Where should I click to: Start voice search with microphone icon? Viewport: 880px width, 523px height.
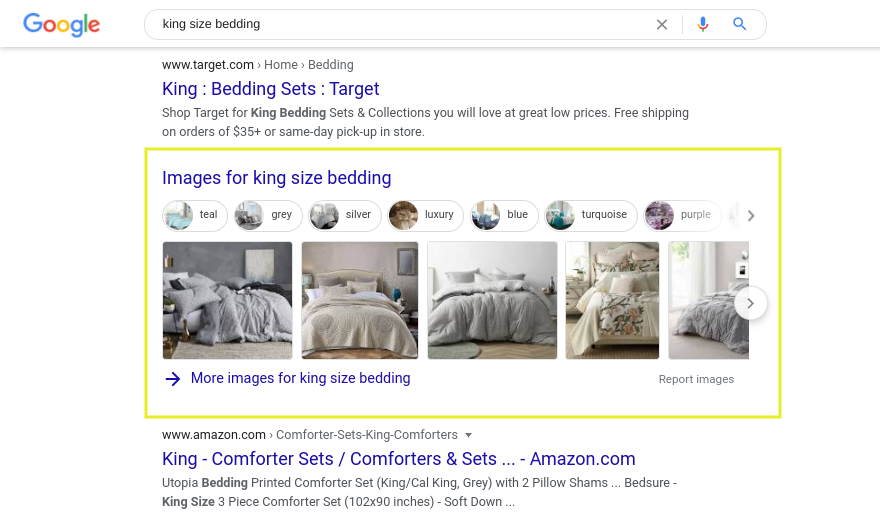point(703,24)
